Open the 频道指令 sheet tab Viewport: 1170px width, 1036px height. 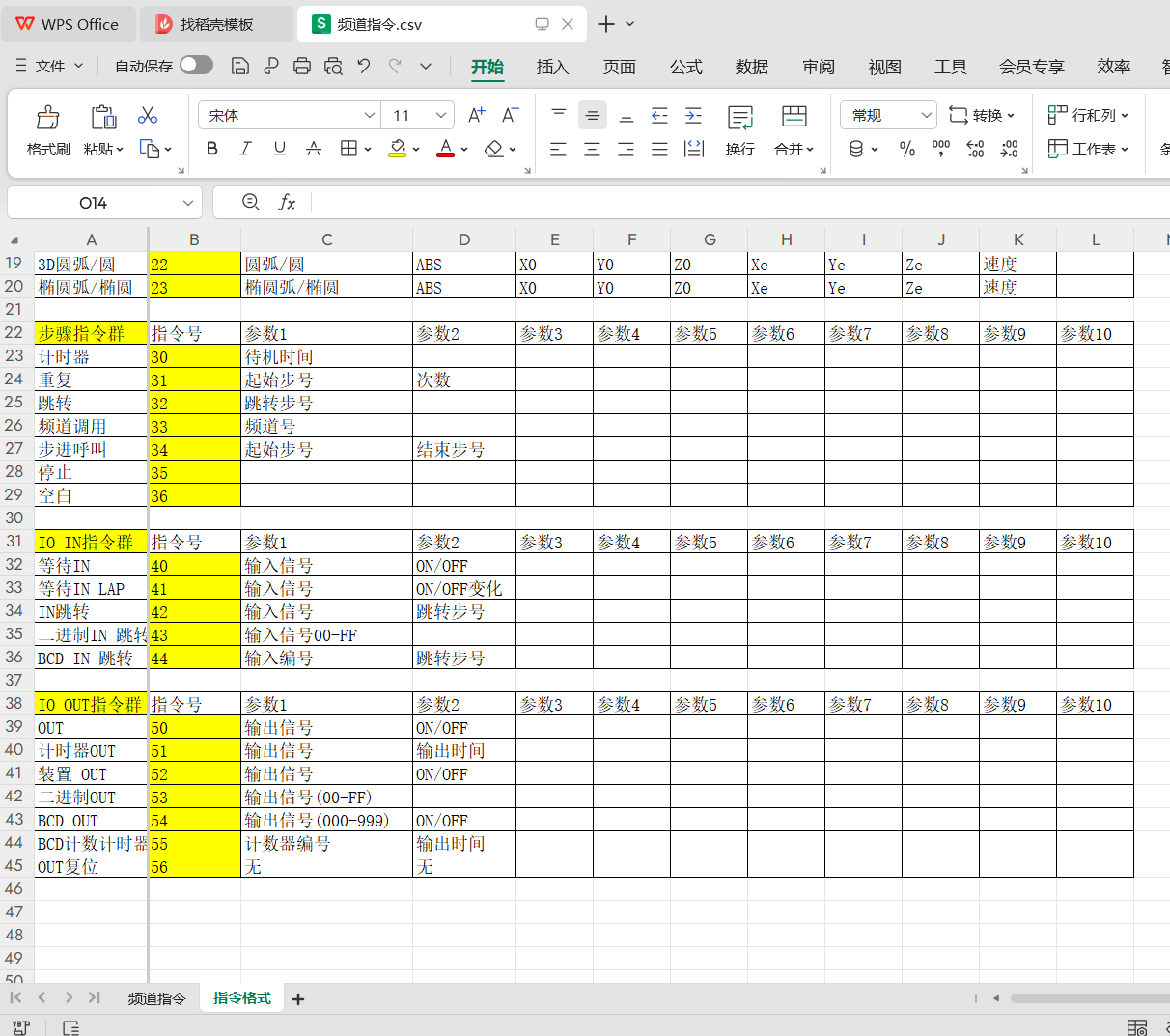(156, 998)
